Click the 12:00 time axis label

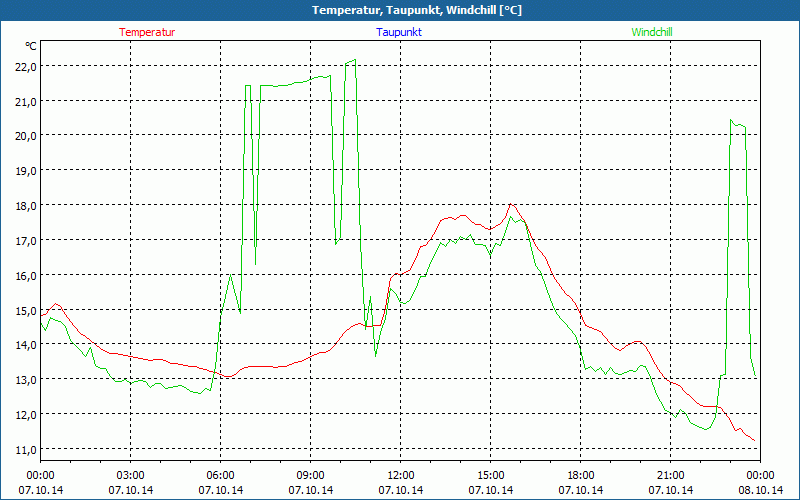pyautogui.click(x=401, y=476)
